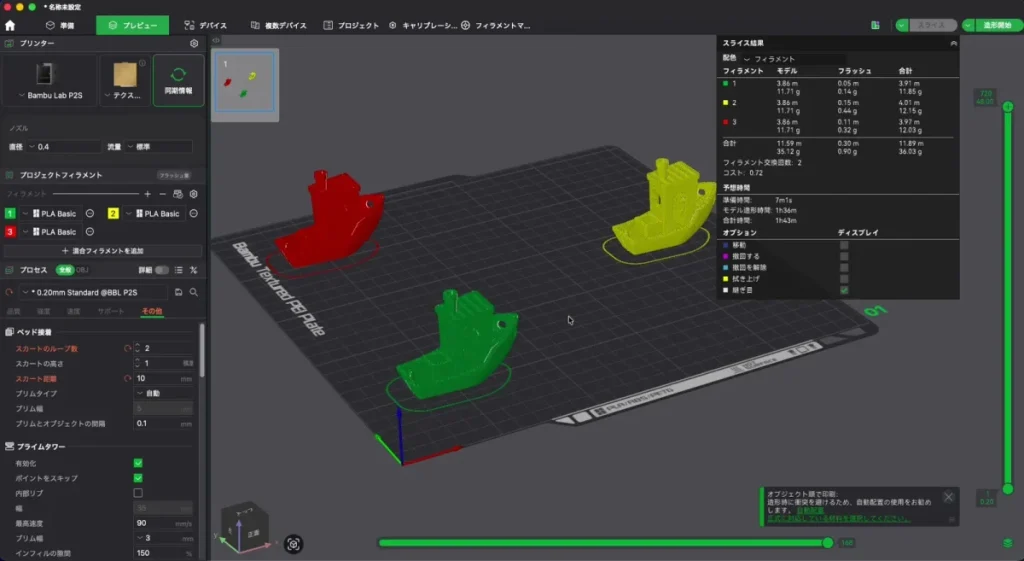The height and width of the screenshot is (561, 1024).
Task: Click the 自動配置 link in notification
Action: (x=810, y=510)
